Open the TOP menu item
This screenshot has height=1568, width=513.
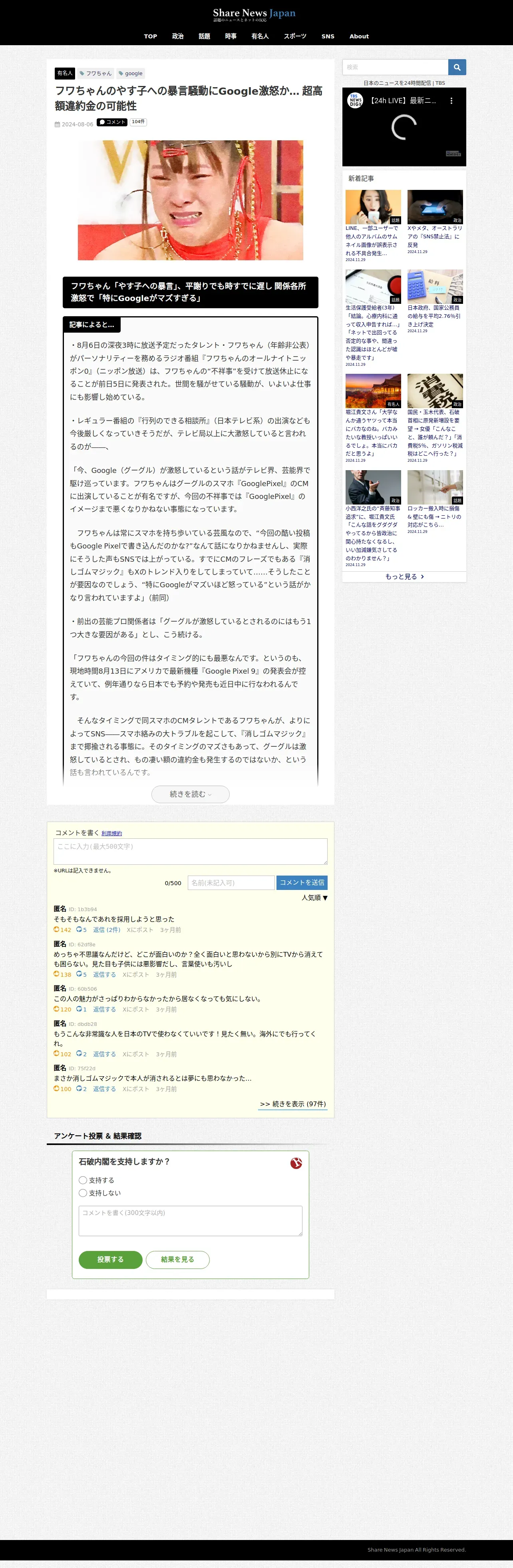(x=150, y=36)
